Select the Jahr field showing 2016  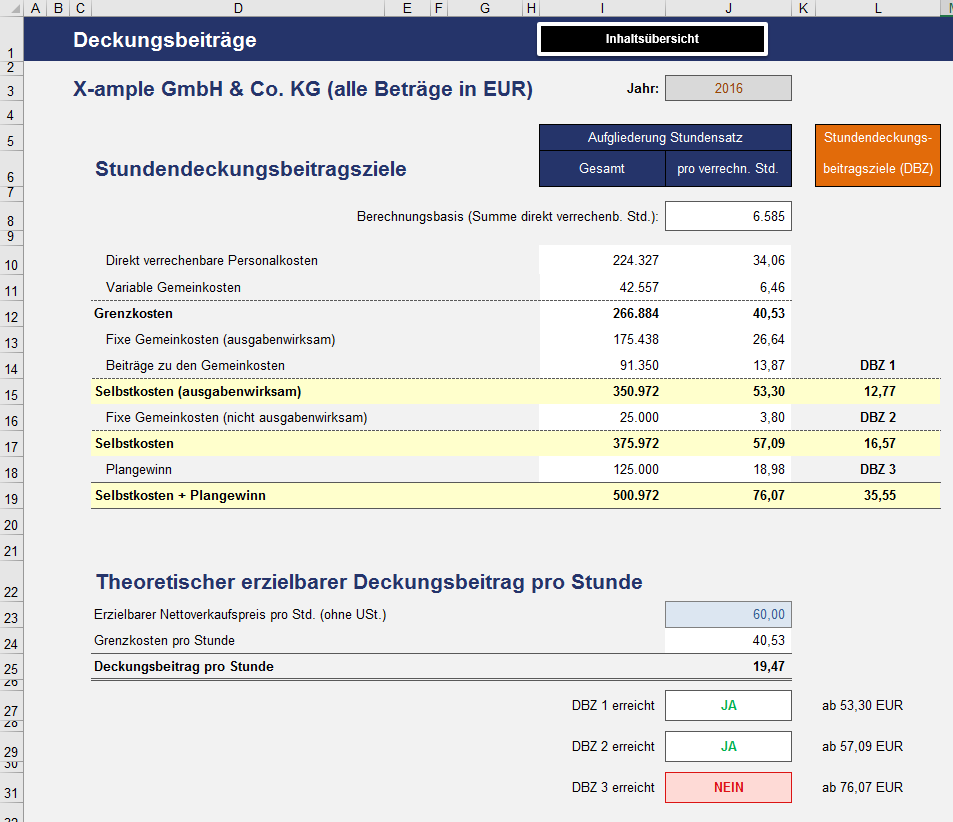click(728, 88)
